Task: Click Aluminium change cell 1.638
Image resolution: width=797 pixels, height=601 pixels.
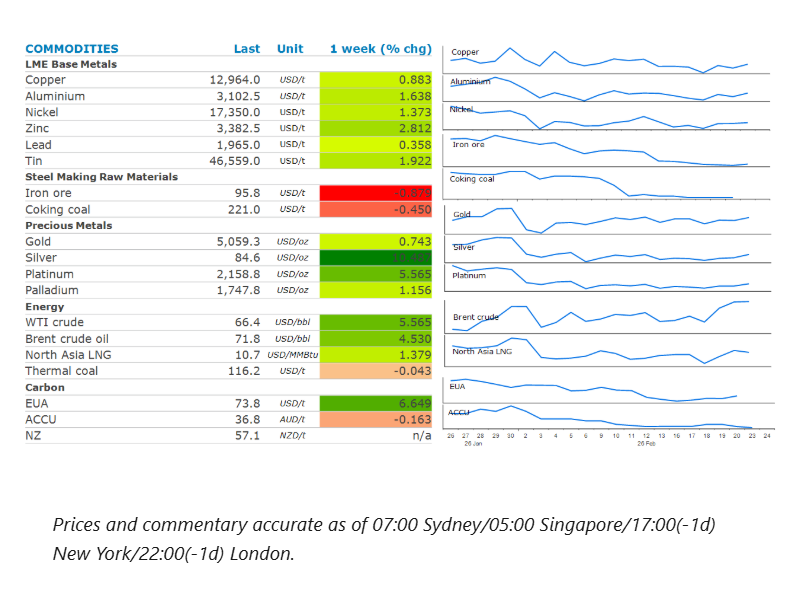Action: (x=376, y=96)
